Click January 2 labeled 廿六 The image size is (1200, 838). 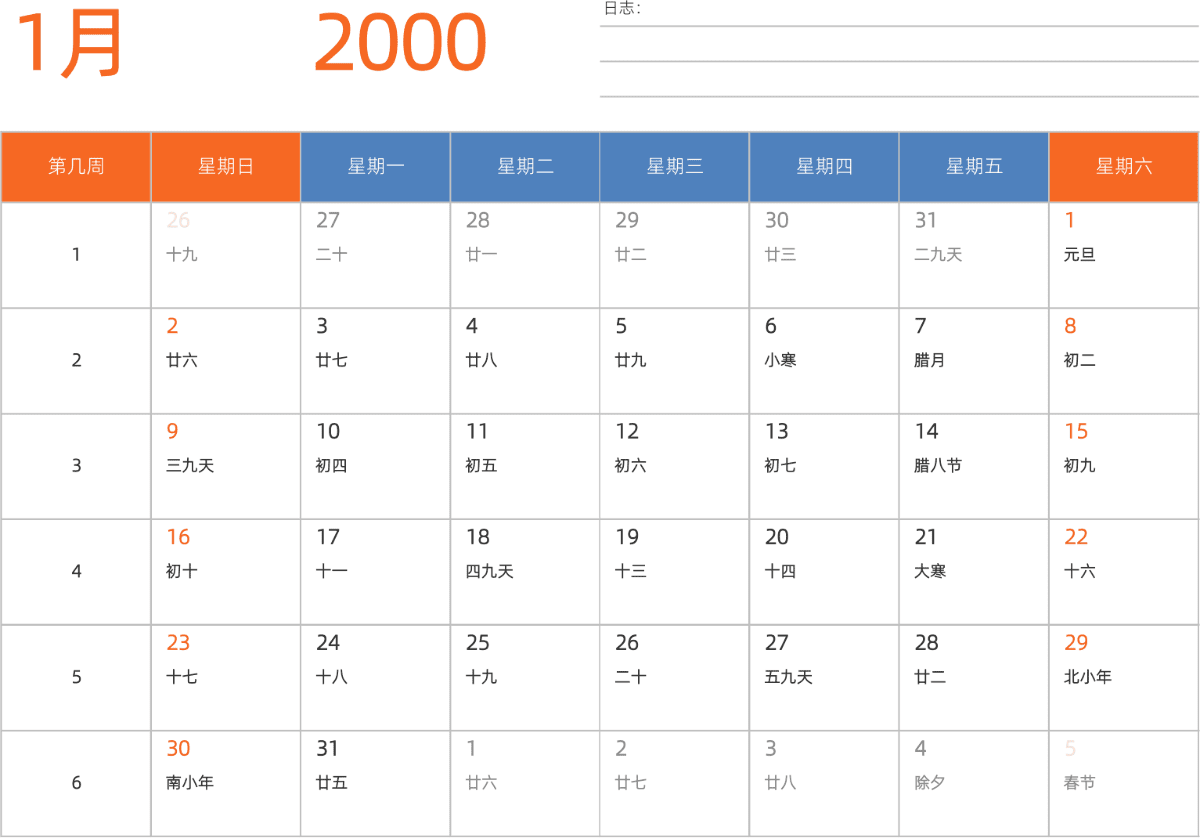[x=226, y=361]
